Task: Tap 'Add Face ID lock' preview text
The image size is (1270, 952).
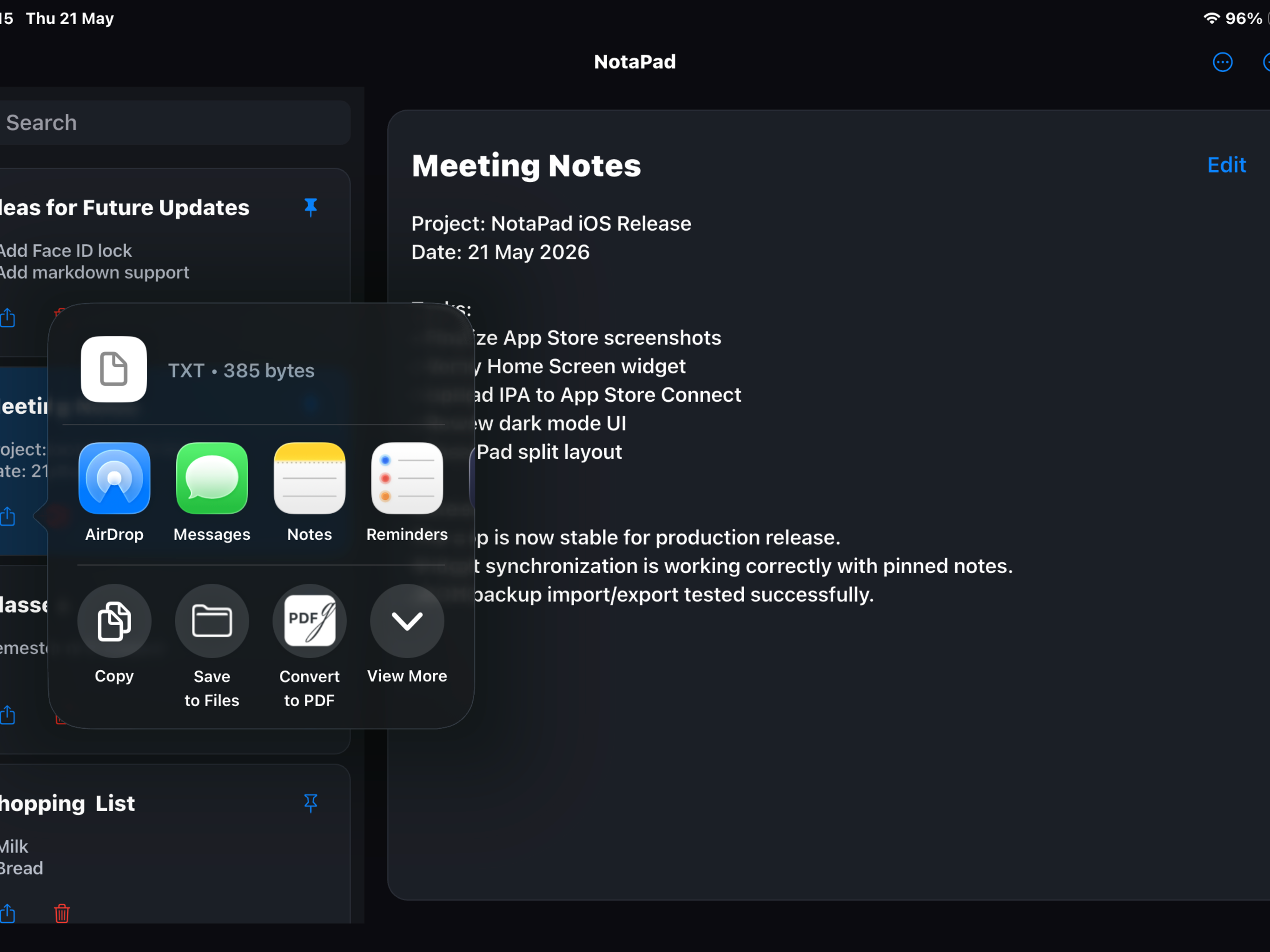Action: tap(66, 251)
